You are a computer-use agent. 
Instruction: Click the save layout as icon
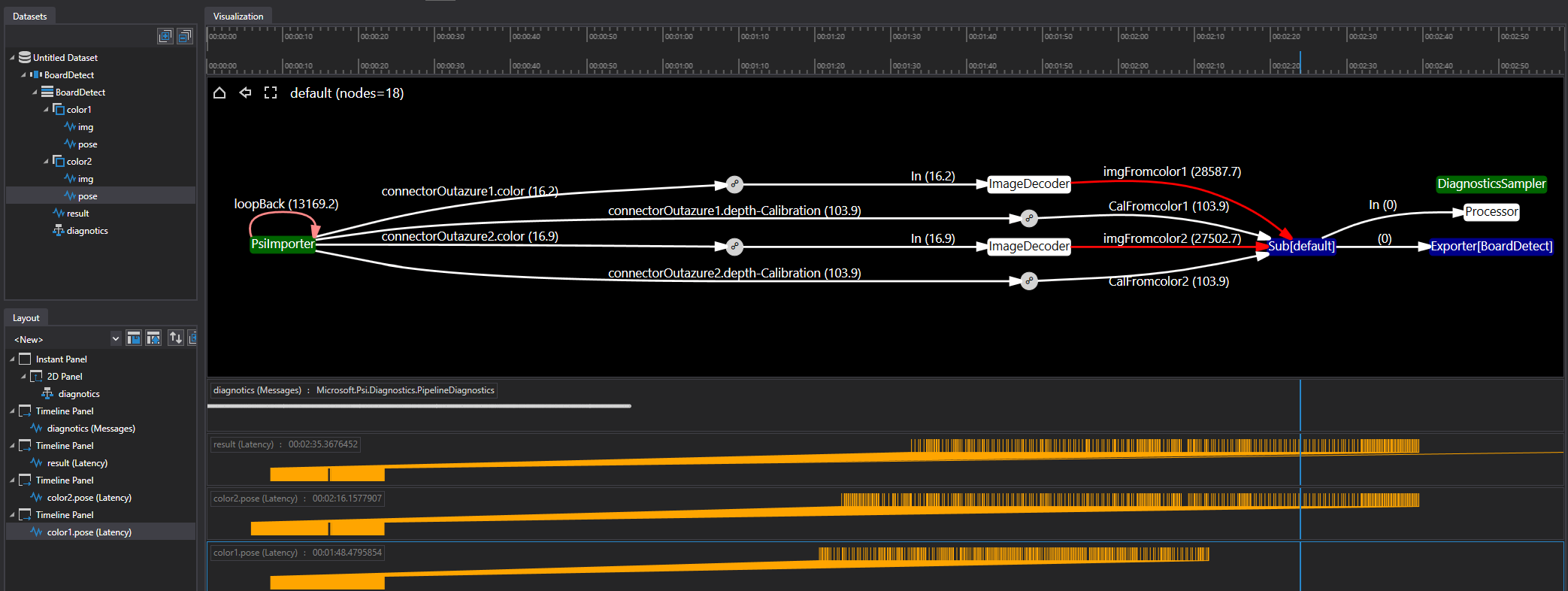tap(153, 338)
